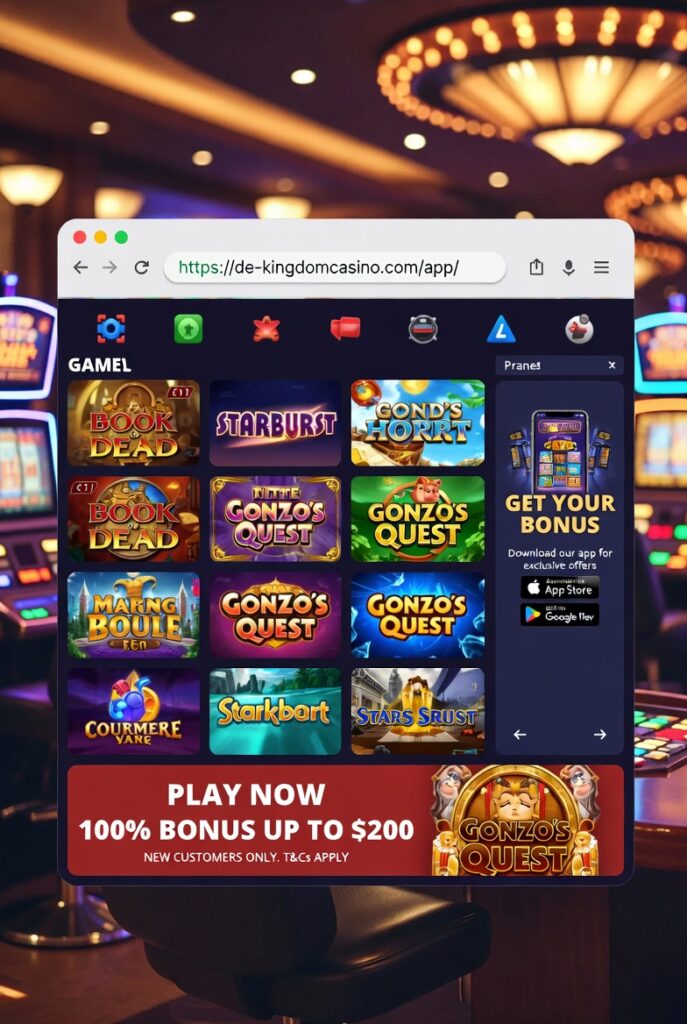This screenshot has width=687, height=1024.
Task: Click the blue gear icon in casino nav
Action: click(x=111, y=328)
